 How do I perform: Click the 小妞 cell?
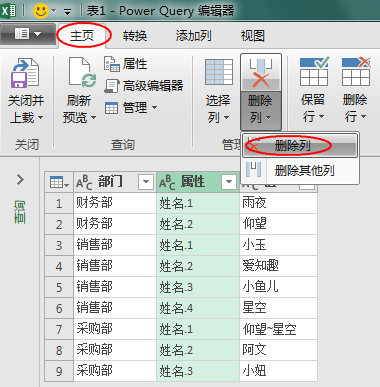tap(278, 371)
